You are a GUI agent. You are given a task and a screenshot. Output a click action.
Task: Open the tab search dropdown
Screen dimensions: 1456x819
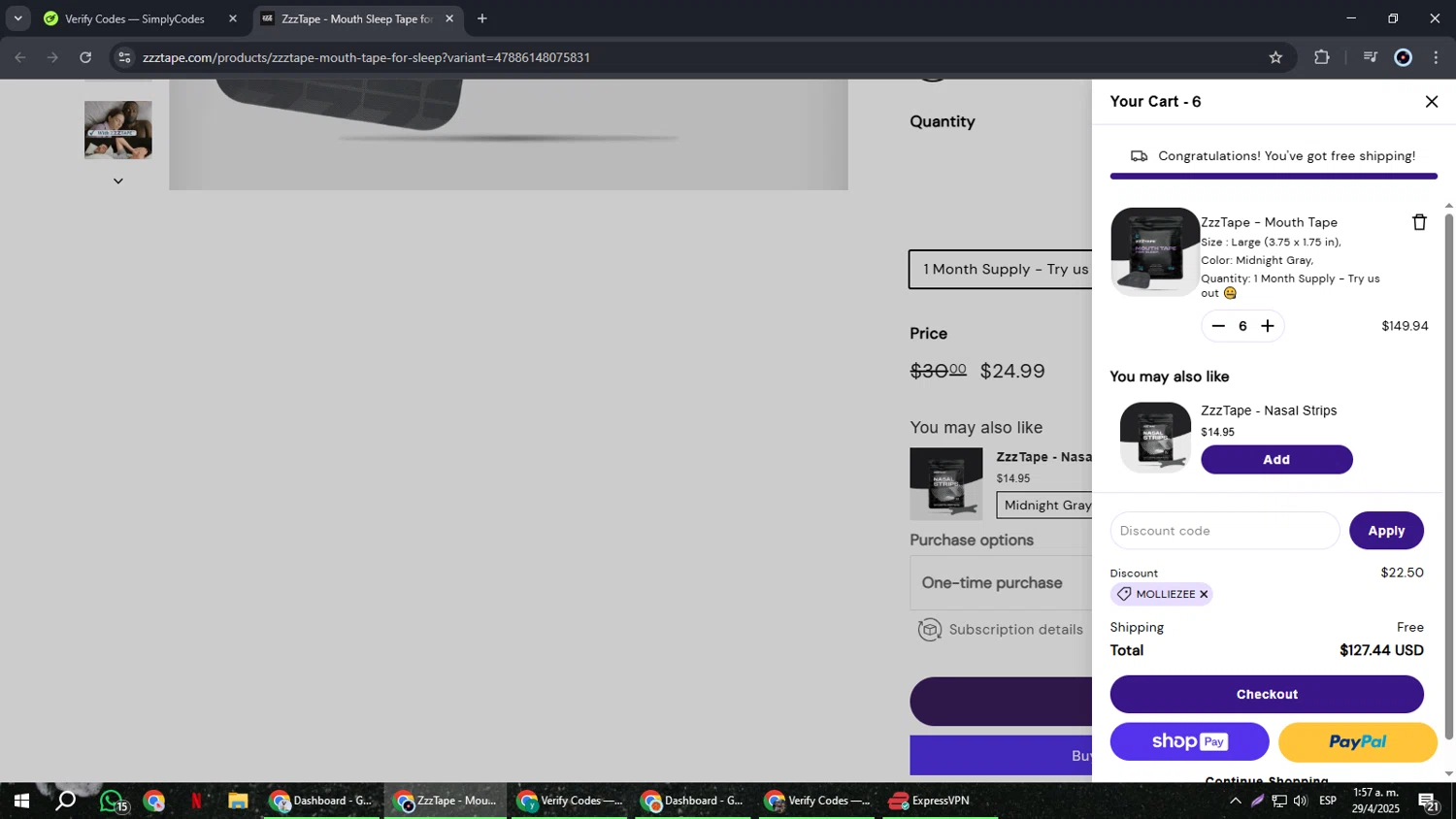(x=17, y=18)
